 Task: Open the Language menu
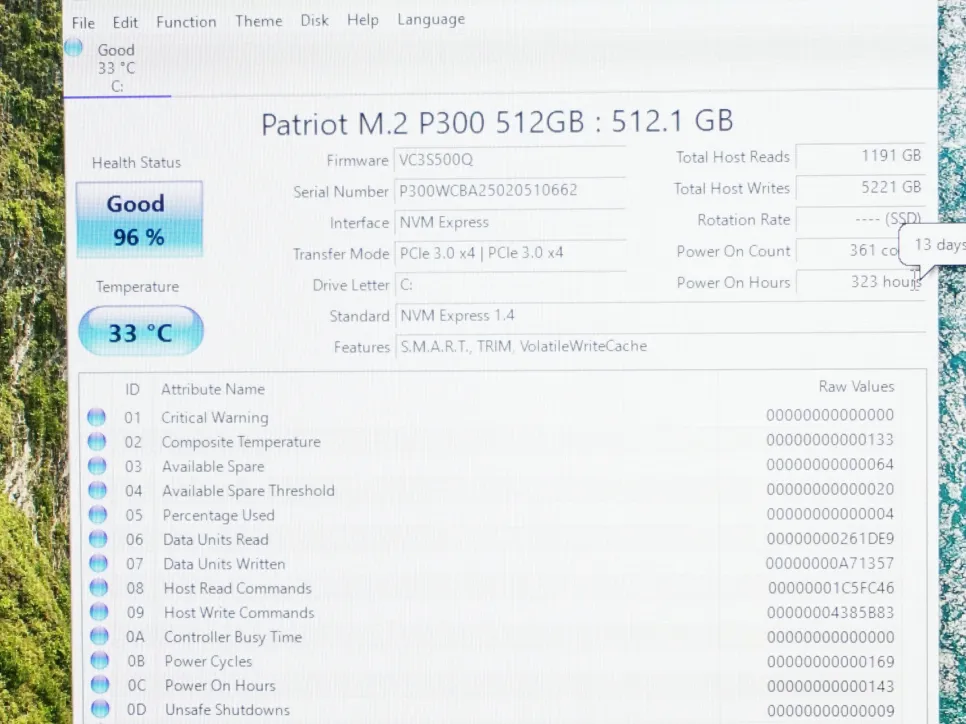[x=431, y=19]
